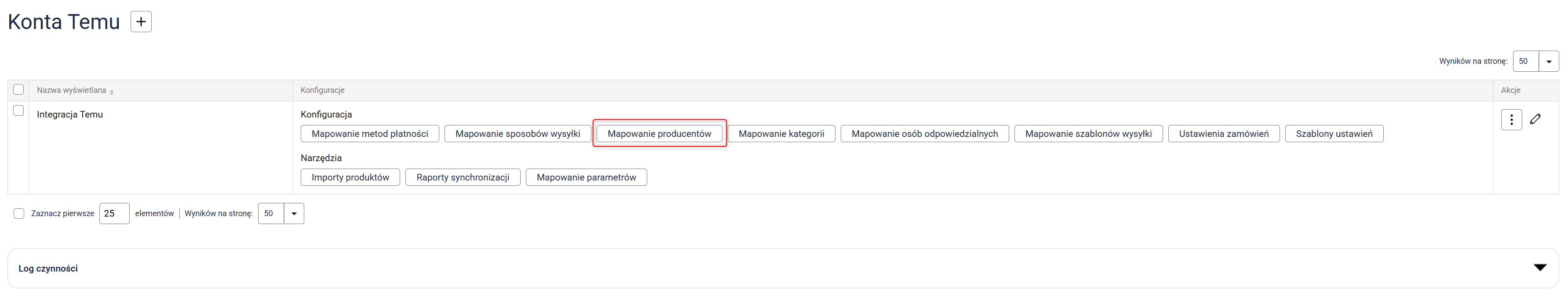
Task: Open top Wyników na stronę dropdown
Action: pos(1548,62)
